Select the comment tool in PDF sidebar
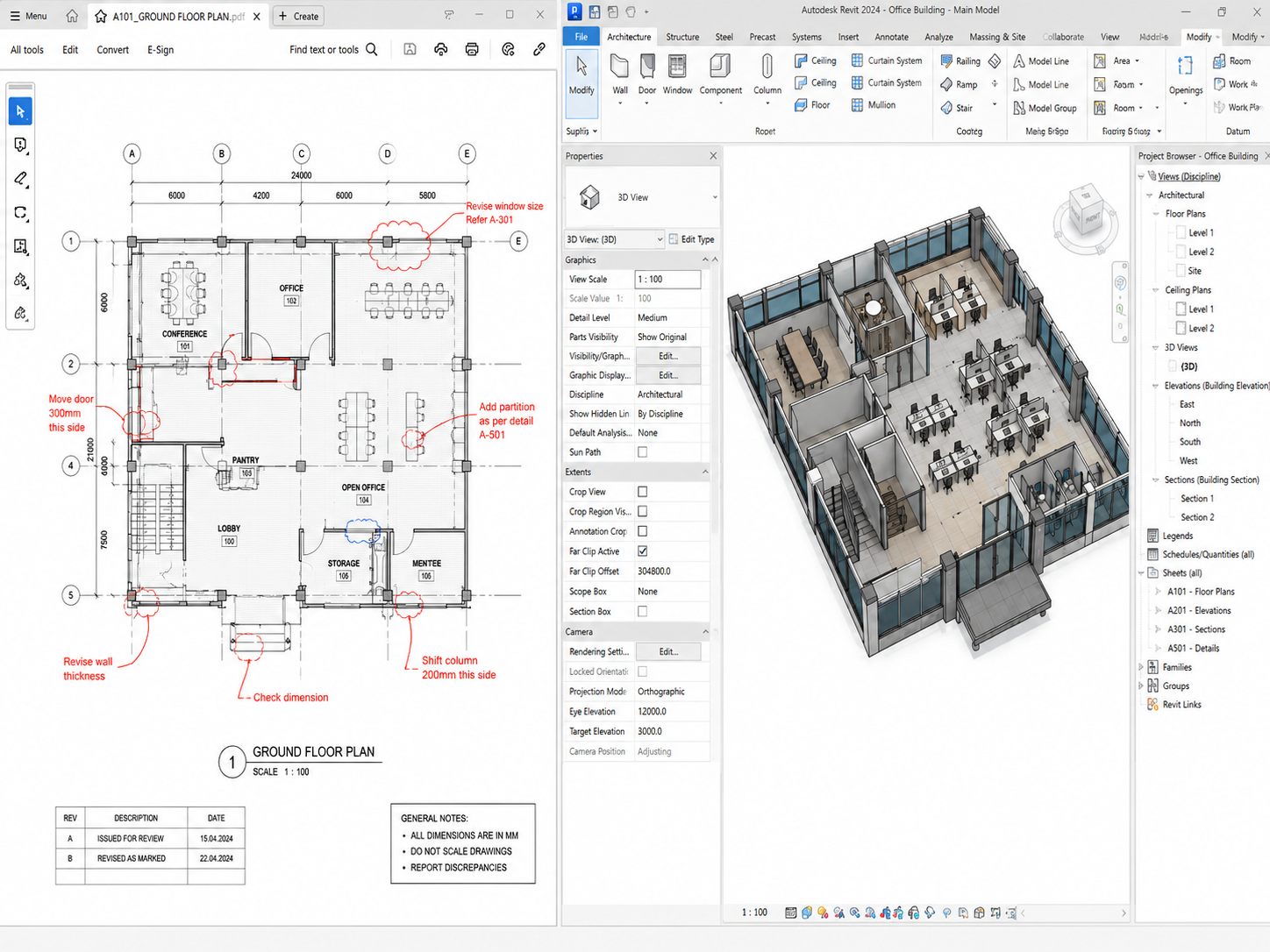1270x952 pixels. coord(20,145)
